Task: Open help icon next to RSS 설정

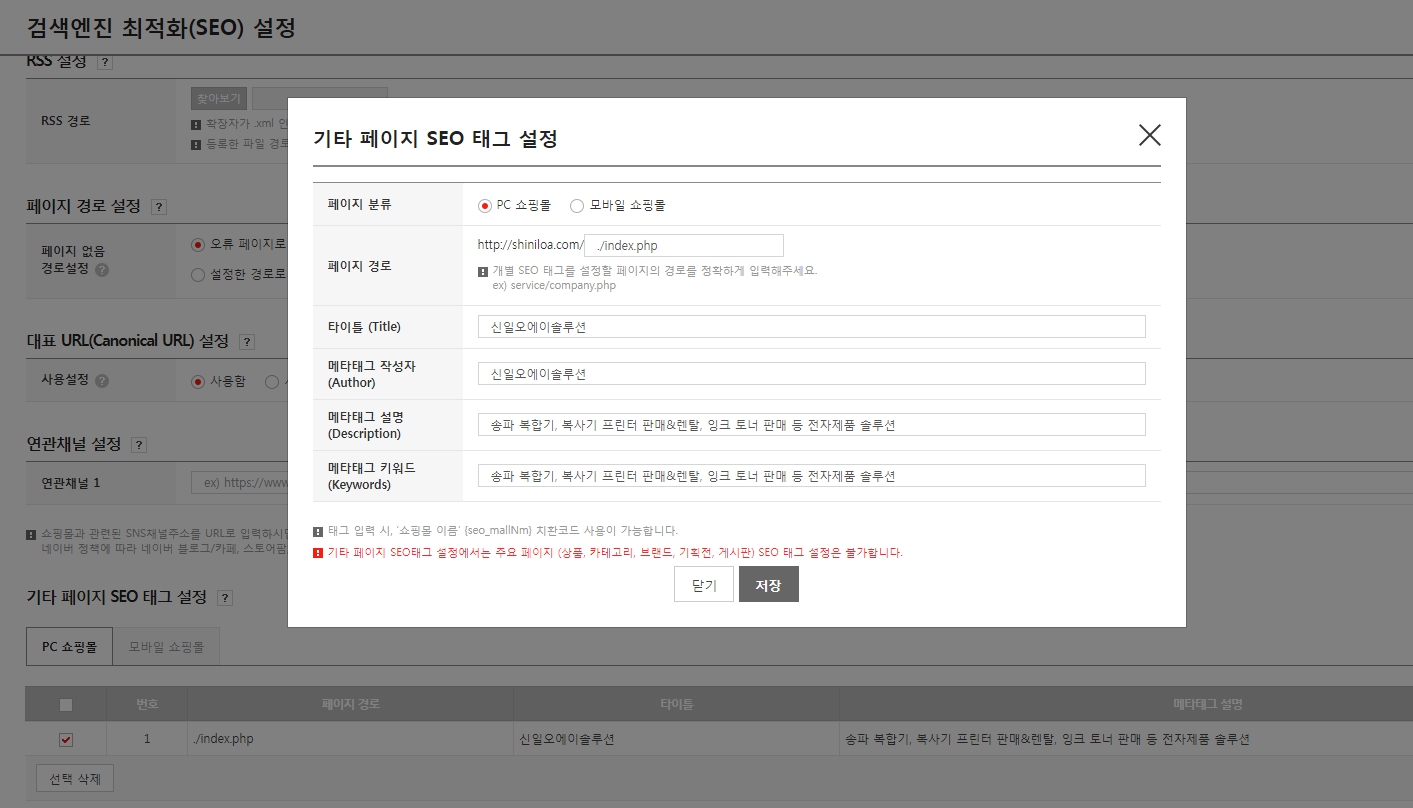Action: [x=105, y=62]
